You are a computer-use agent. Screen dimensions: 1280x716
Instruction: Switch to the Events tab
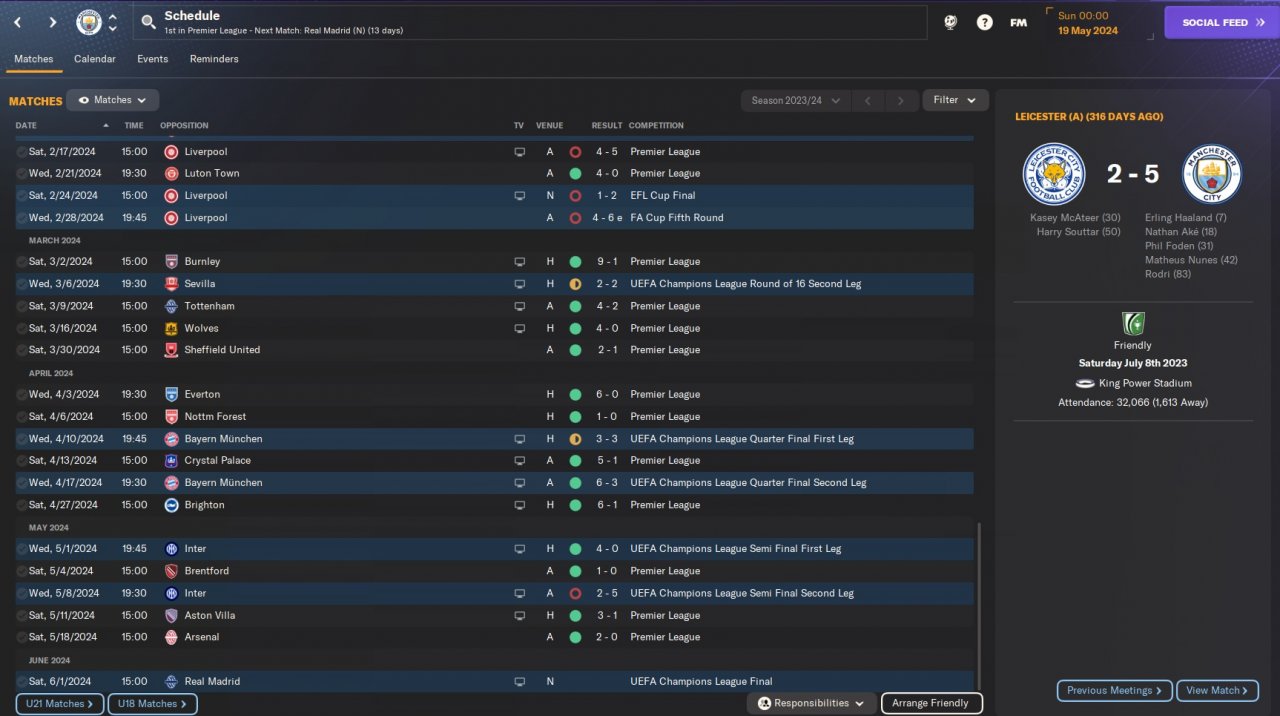pyautogui.click(x=153, y=59)
